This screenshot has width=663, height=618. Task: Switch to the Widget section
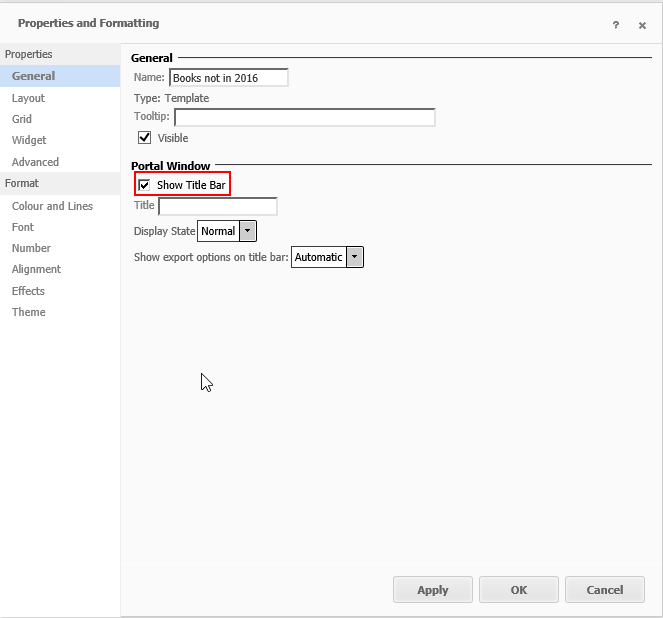[29, 140]
